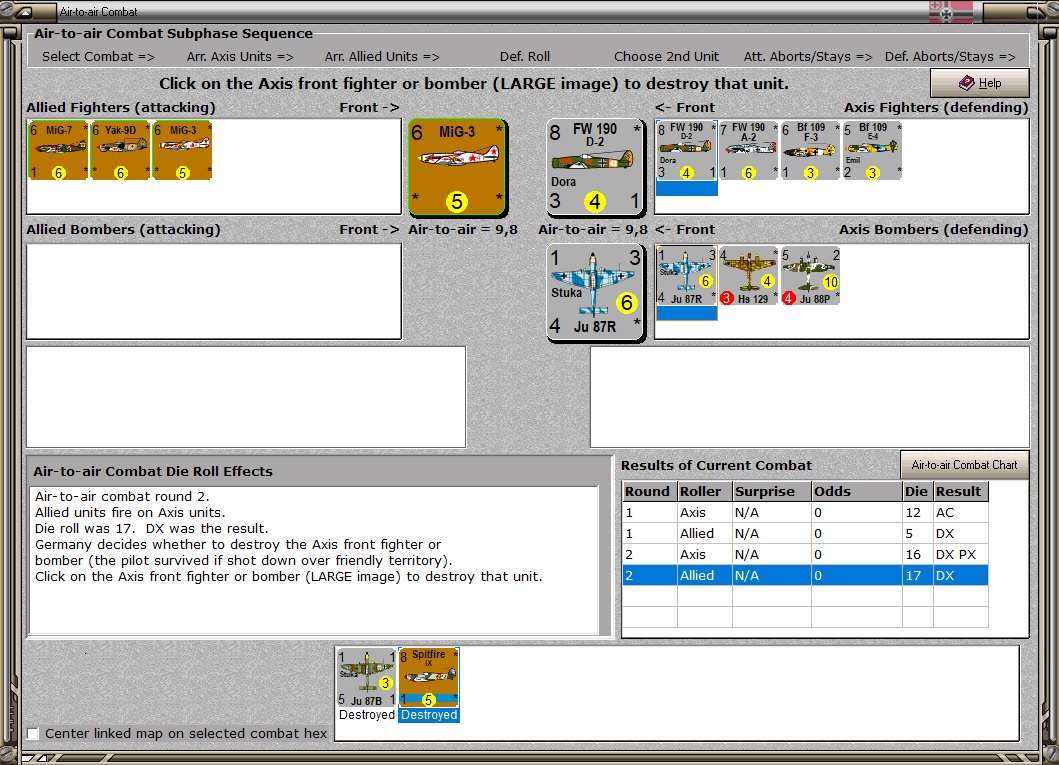Destroy the large FW 190 D-2 Dora fighter
The image size is (1059, 765).
tap(595, 167)
